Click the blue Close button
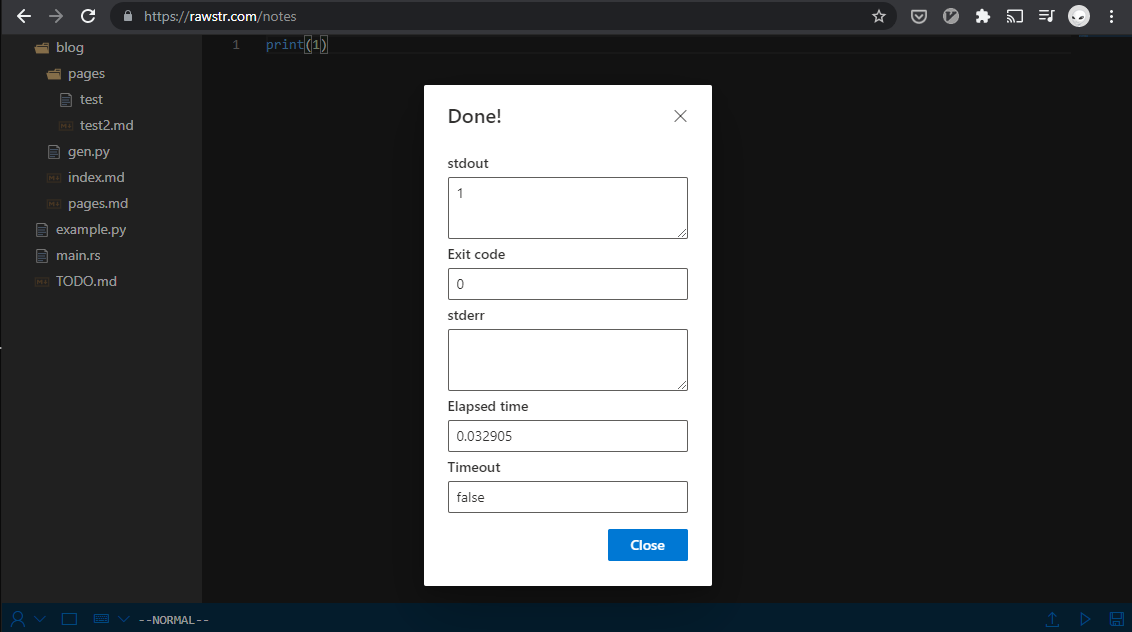 (648, 545)
